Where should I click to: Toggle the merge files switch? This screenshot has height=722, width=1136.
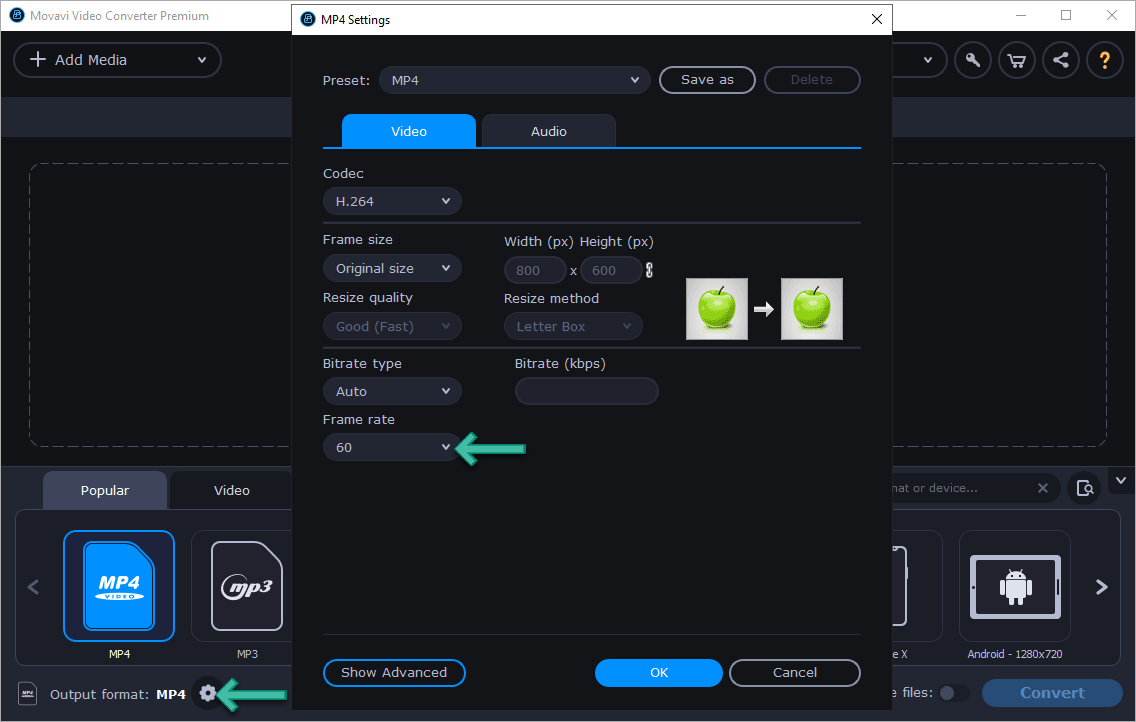(953, 693)
